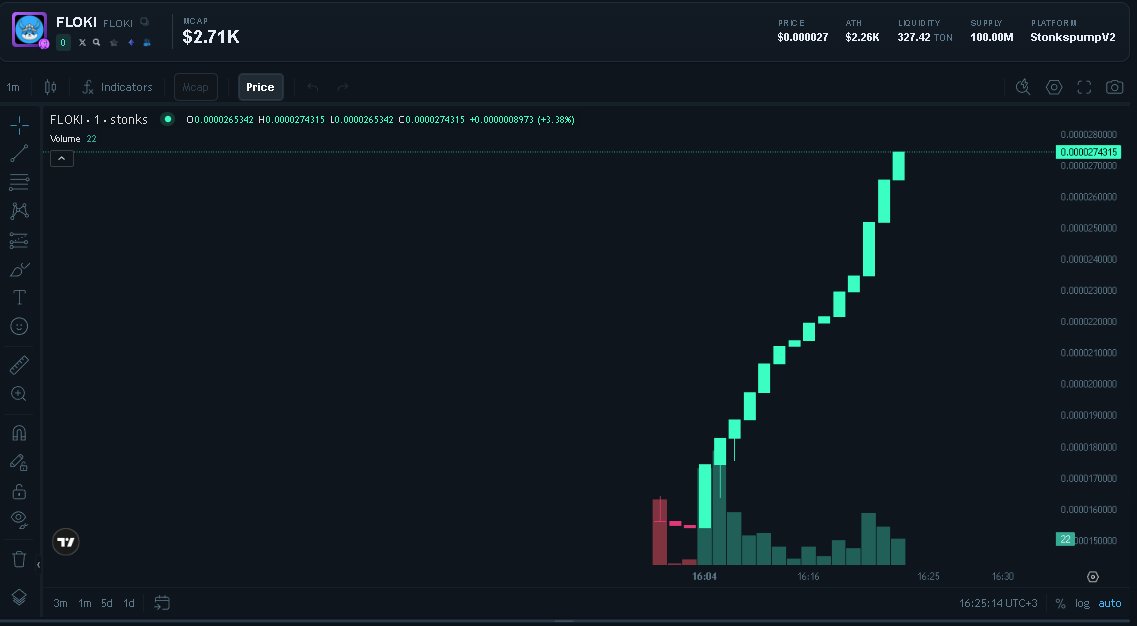Open price scale settings gear
The image size is (1137, 626).
click(1093, 577)
